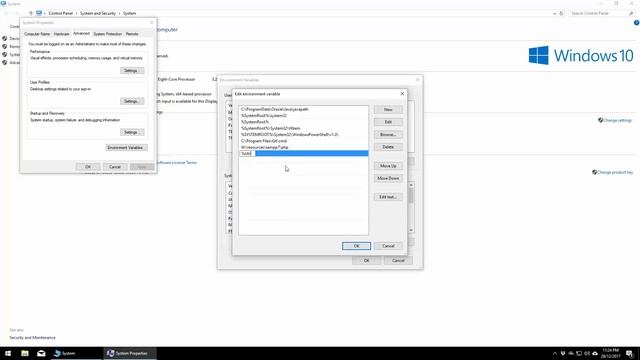This screenshot has width=640, height=360.
Task: Select the %SystemRoot%\system32 entry
Action: pos(303,116)
